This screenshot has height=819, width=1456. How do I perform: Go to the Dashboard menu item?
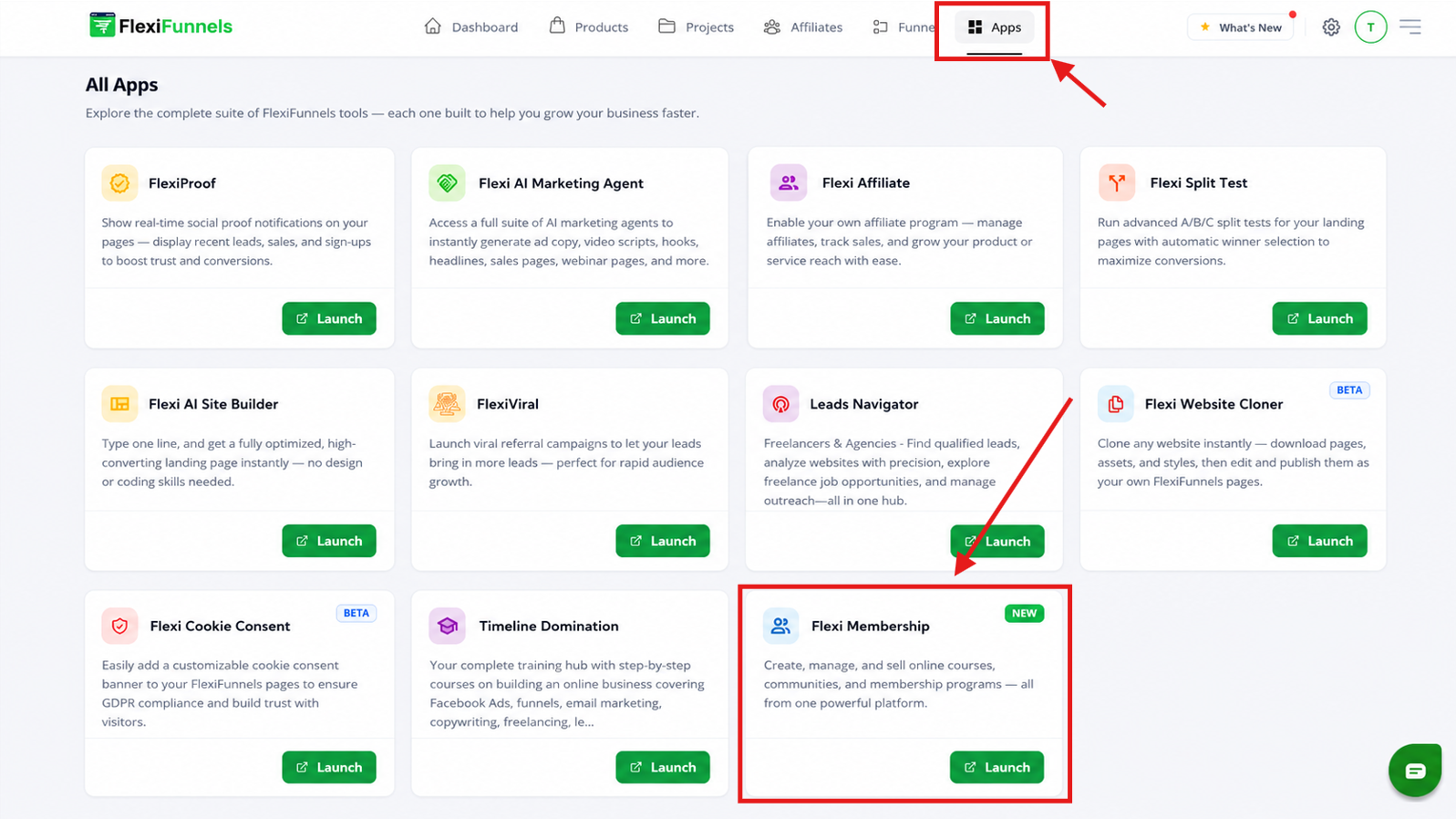coord(471,27)
